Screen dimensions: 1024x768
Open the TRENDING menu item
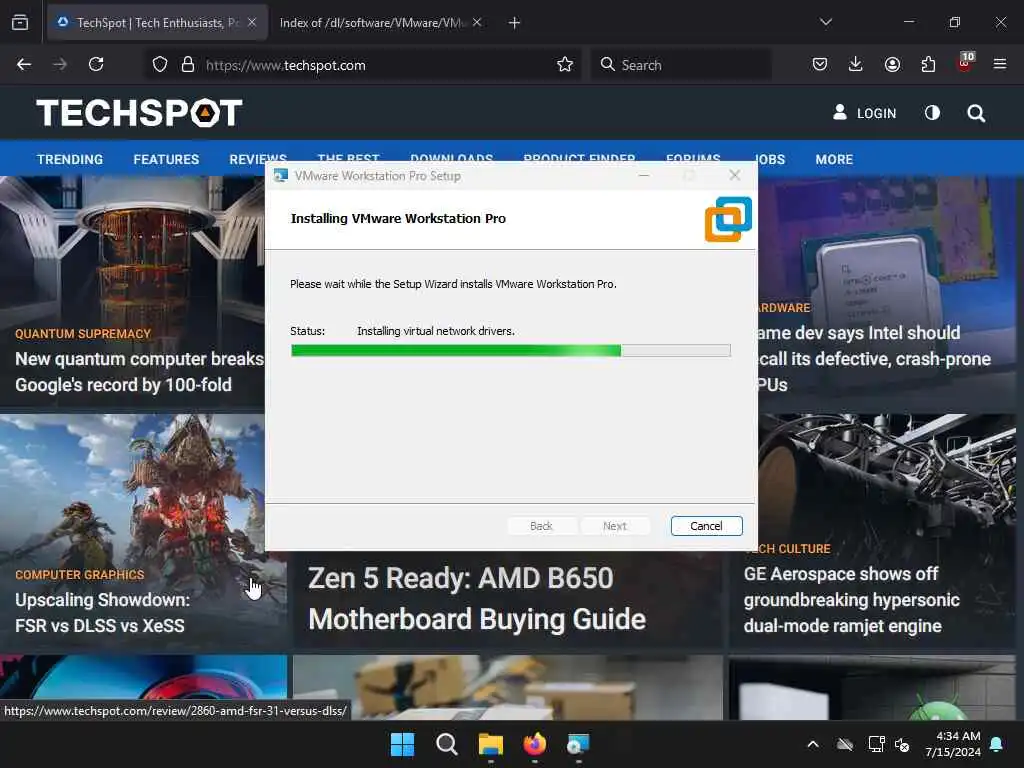coord(70,159)
